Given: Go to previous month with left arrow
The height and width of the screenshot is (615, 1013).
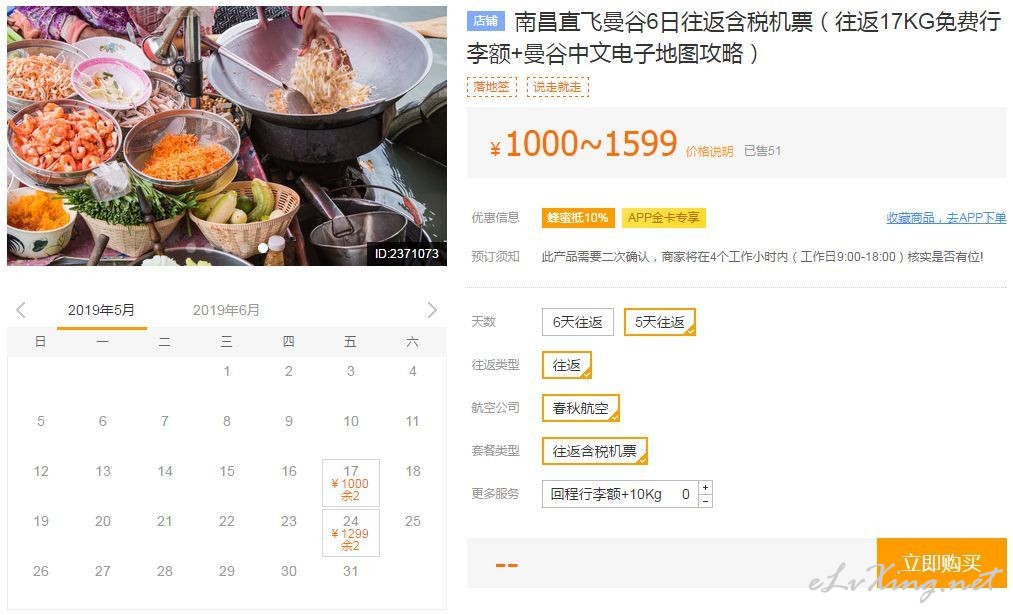Looking at the screenshot, I should tap(21, 310).
